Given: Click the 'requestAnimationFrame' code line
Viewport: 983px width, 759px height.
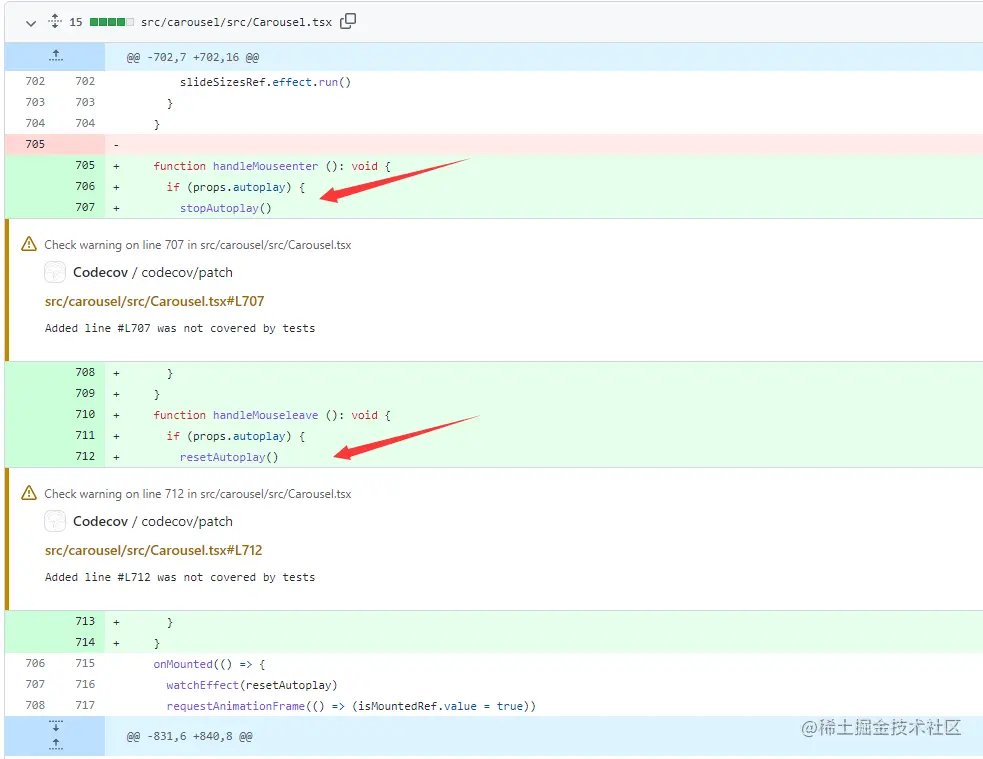Looking at the screenshot, I should click(351, 706).
